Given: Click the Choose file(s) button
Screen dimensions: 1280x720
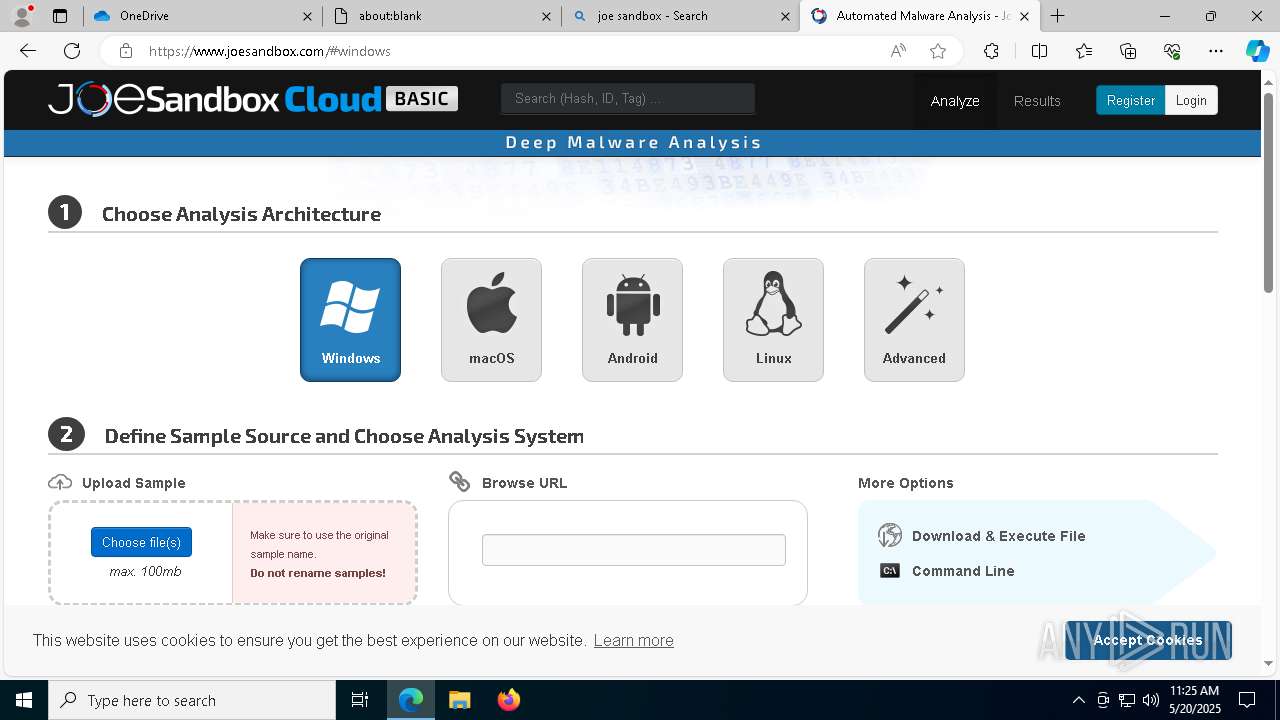Looking at the screenshot, I should coord(141,542).
